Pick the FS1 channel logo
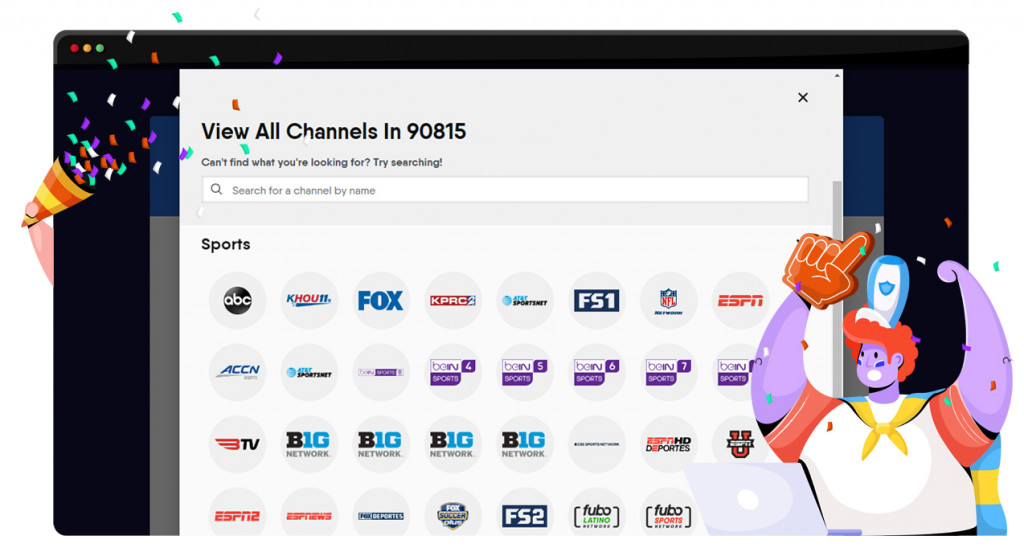1024x548 pixels. pyautogui.click(x=596, y=300)
